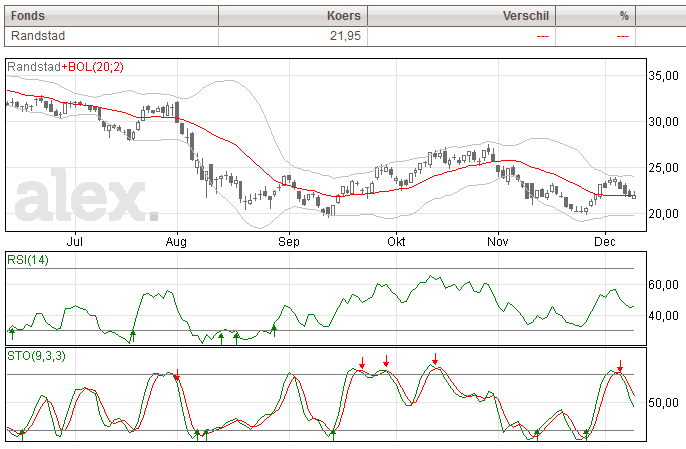Click the Dec month axis label
Image resolution: width=686 pixels, height=449 pixels.
tap(605, 242)
